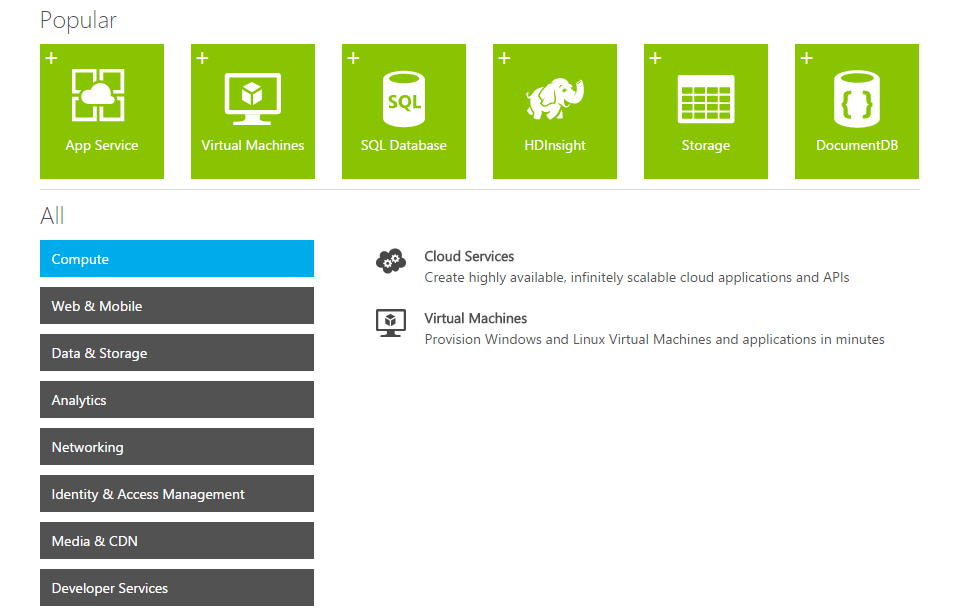Click the plus on the Storage tile
Image resolution: width=954 pixels, height=610 pixels.
(x=655, y=58)
